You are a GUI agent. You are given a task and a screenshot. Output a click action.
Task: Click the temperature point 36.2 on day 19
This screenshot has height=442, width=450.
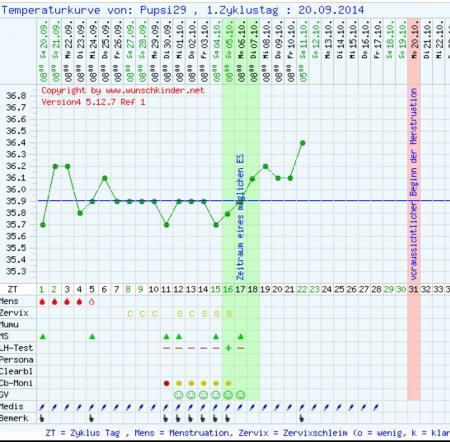tap(265, 166)
